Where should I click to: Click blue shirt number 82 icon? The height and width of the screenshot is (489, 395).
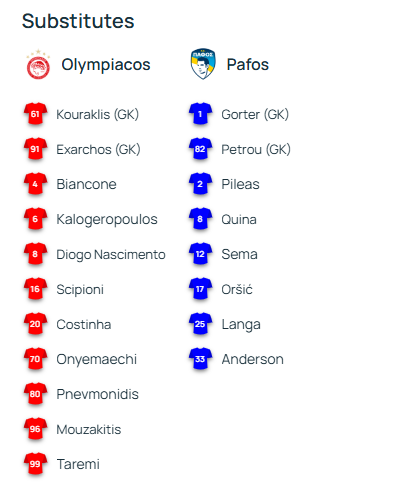pyautogui.click(x=200, y=149)
